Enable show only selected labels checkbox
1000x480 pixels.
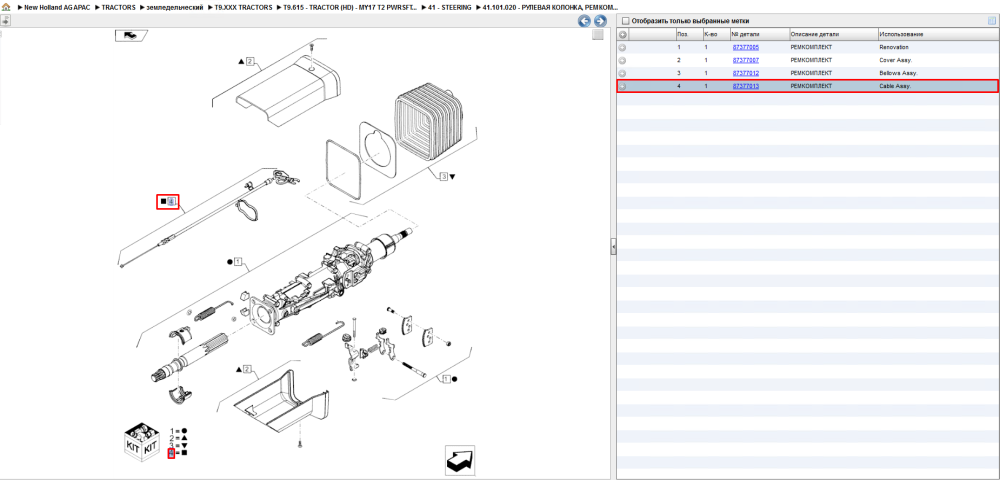point(625,21)
